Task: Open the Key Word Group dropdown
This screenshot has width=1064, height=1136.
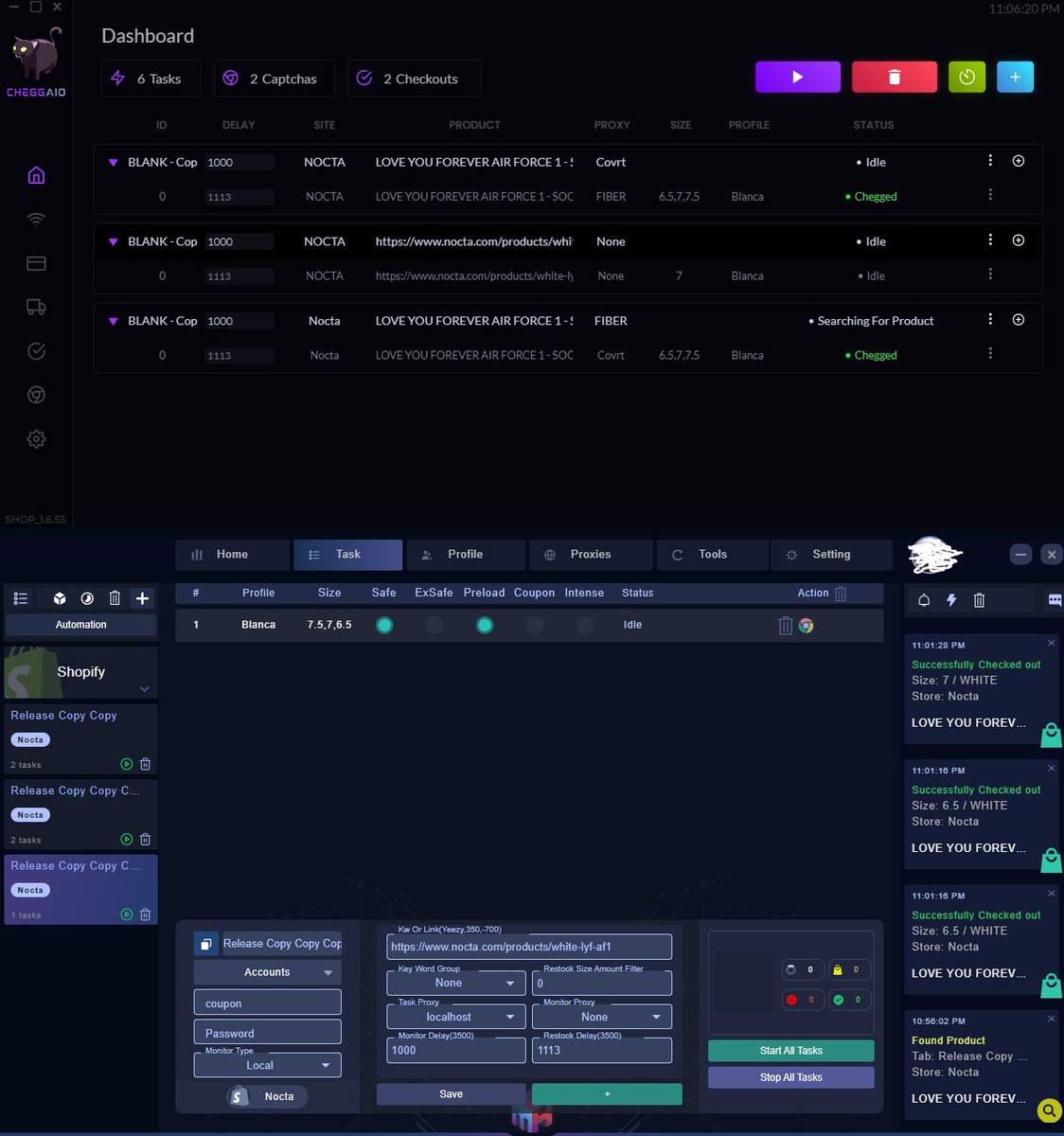Action: (x=455, y=983)
